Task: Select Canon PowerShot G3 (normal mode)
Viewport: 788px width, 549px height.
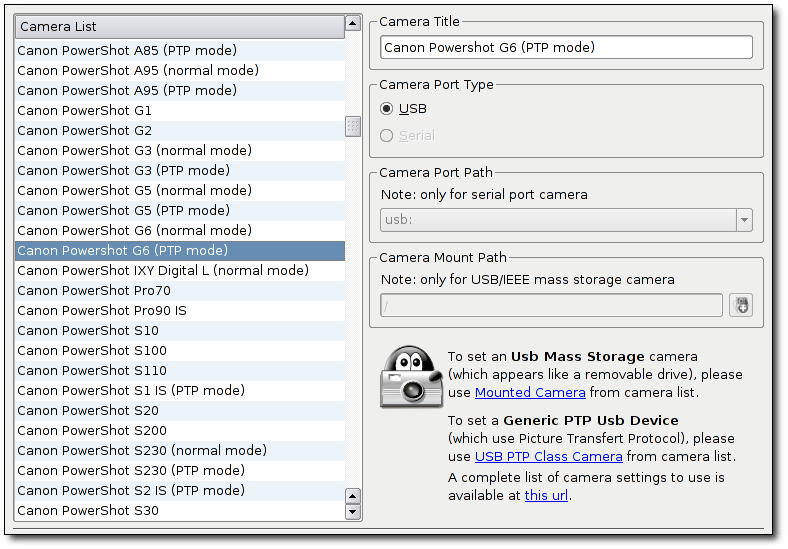Action: tap(180, 151)
